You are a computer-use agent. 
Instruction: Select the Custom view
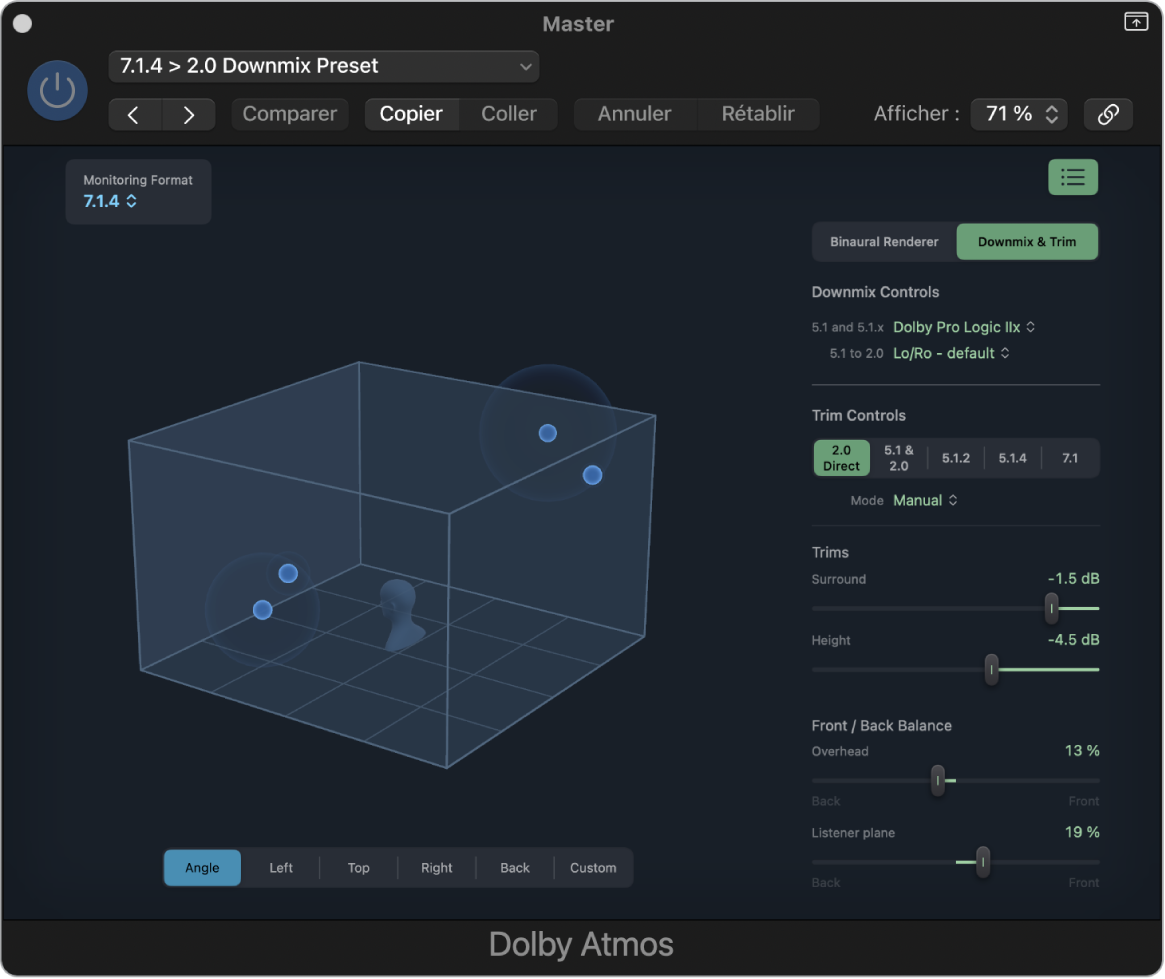pyautogui.click(x=593, y=868)
